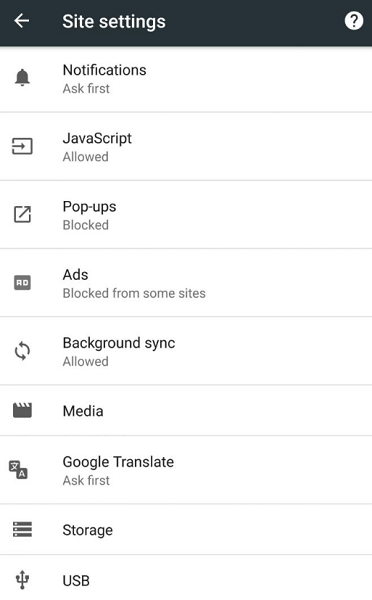Tap the back arrow in header
The image size is (372, 600).
21,21
